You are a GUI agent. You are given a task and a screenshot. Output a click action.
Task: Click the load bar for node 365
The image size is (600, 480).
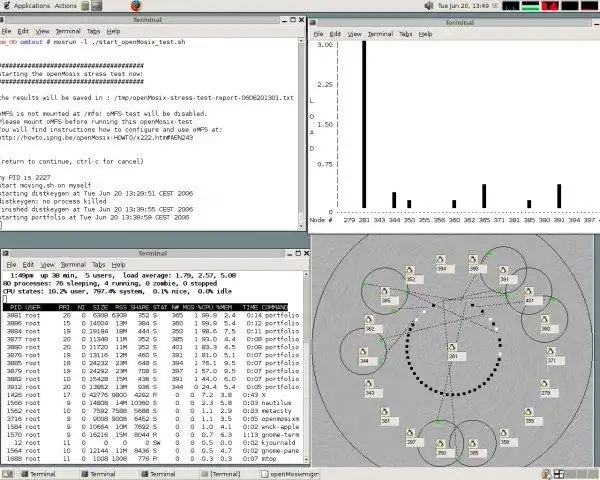click(484, 196)
